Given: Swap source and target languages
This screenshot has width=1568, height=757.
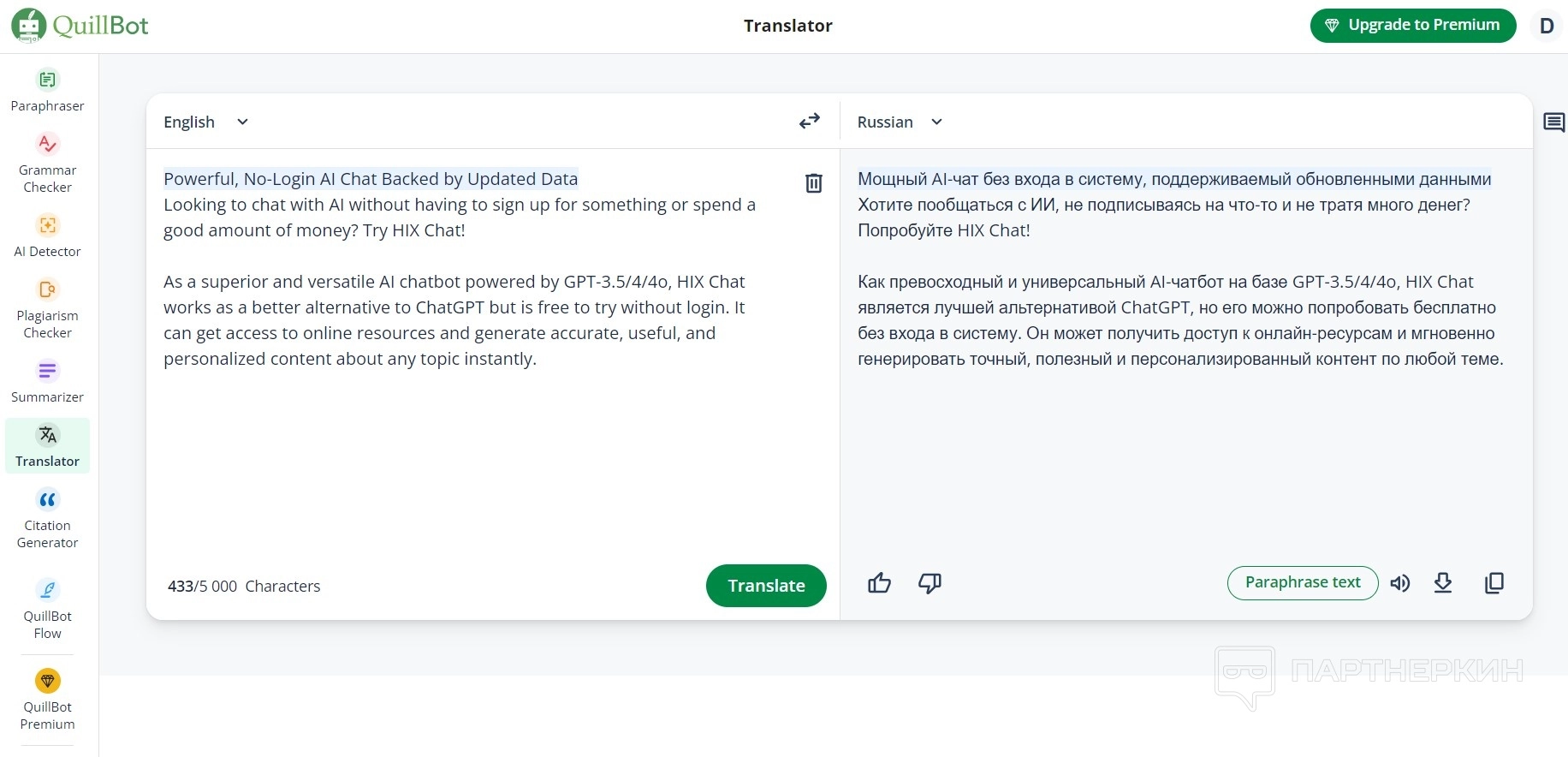Looking at the screenshot, I should (x=809, y=122).
